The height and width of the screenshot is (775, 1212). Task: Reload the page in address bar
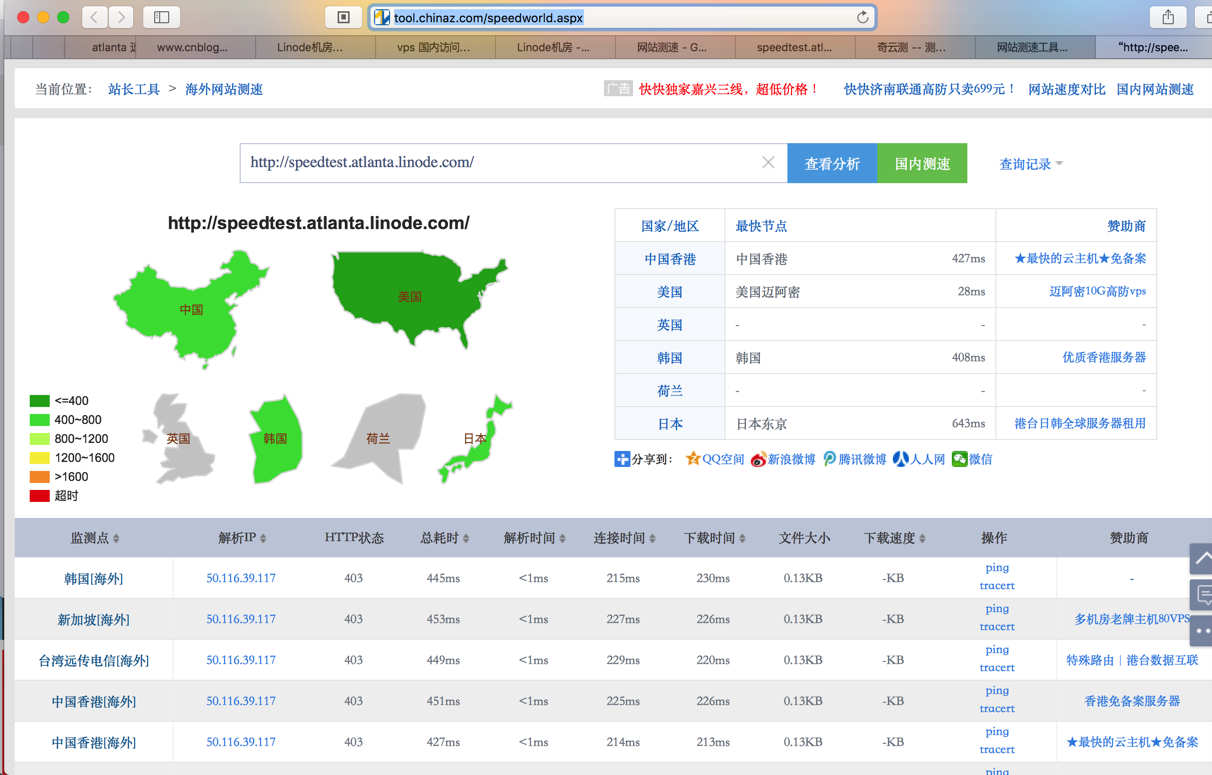862,17
